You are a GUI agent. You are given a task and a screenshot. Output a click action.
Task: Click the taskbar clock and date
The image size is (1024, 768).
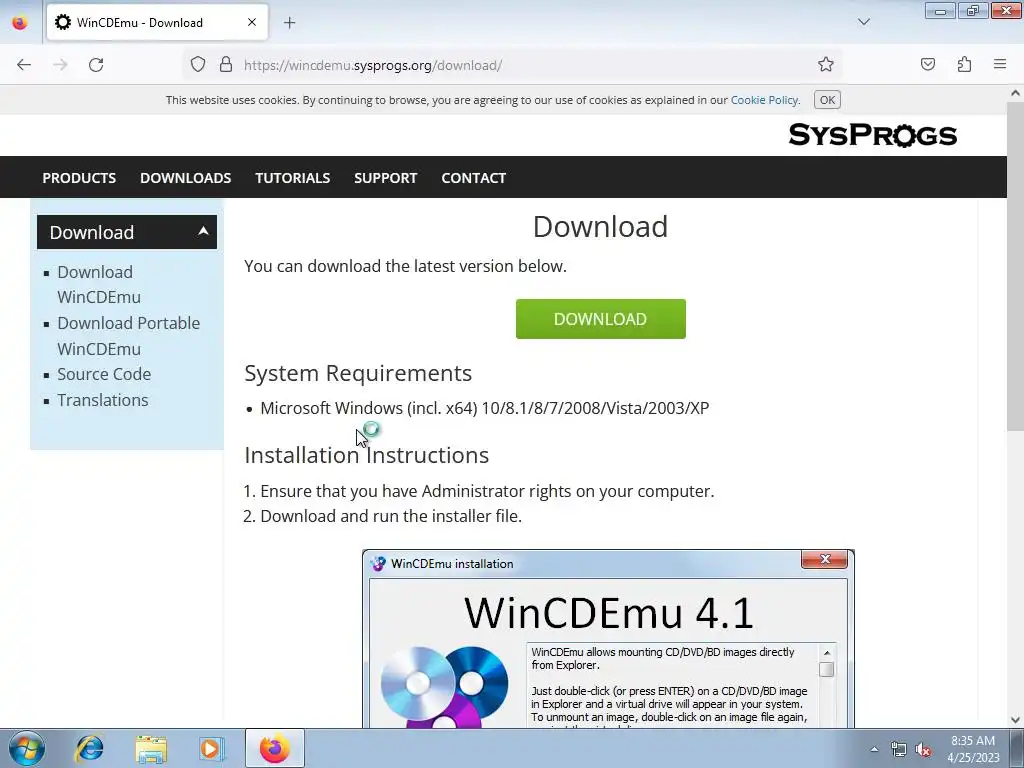pos(973,749)
